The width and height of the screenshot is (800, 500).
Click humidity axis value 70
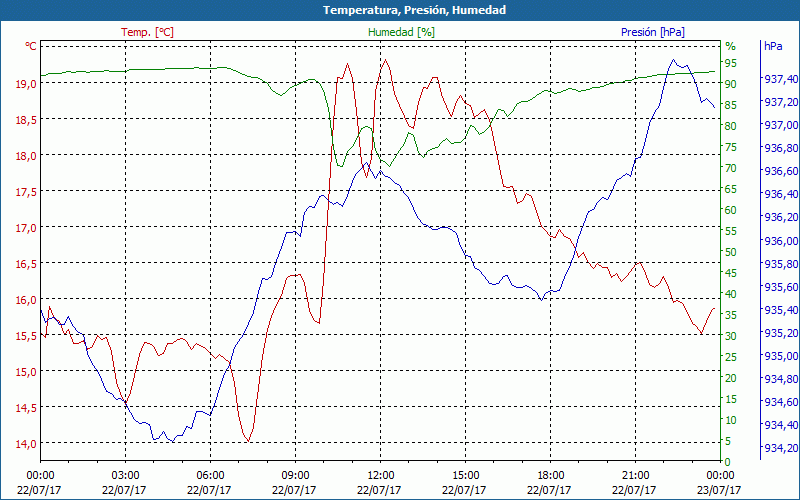[731, 168]
